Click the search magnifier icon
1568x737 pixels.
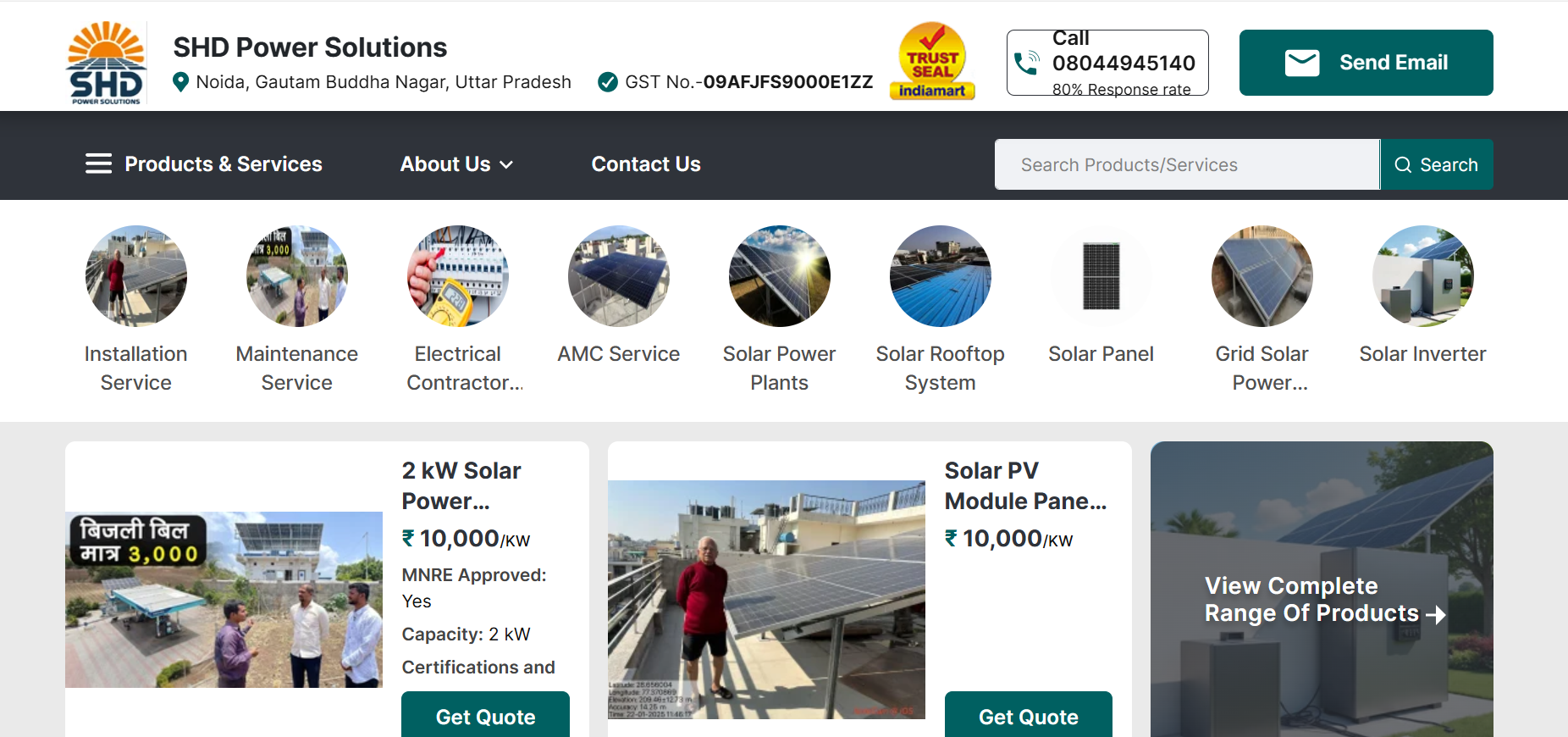1403,164
